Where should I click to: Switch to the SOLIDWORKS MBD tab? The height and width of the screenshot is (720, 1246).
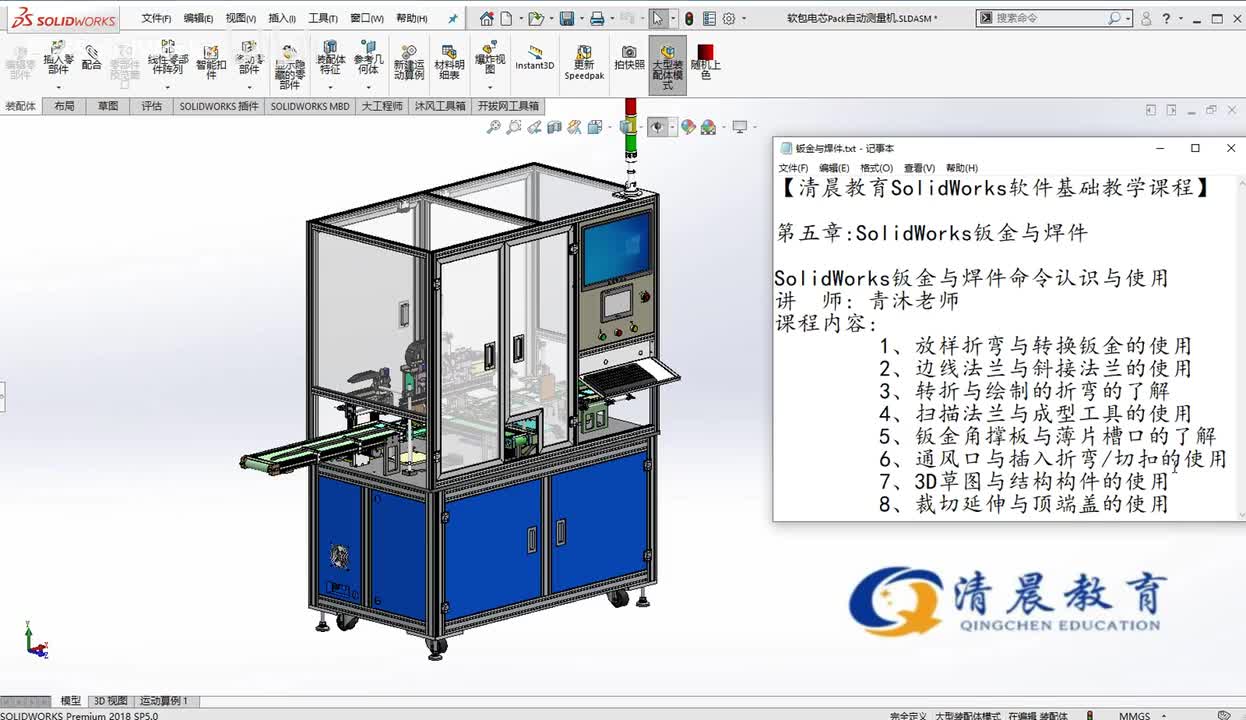310,106
